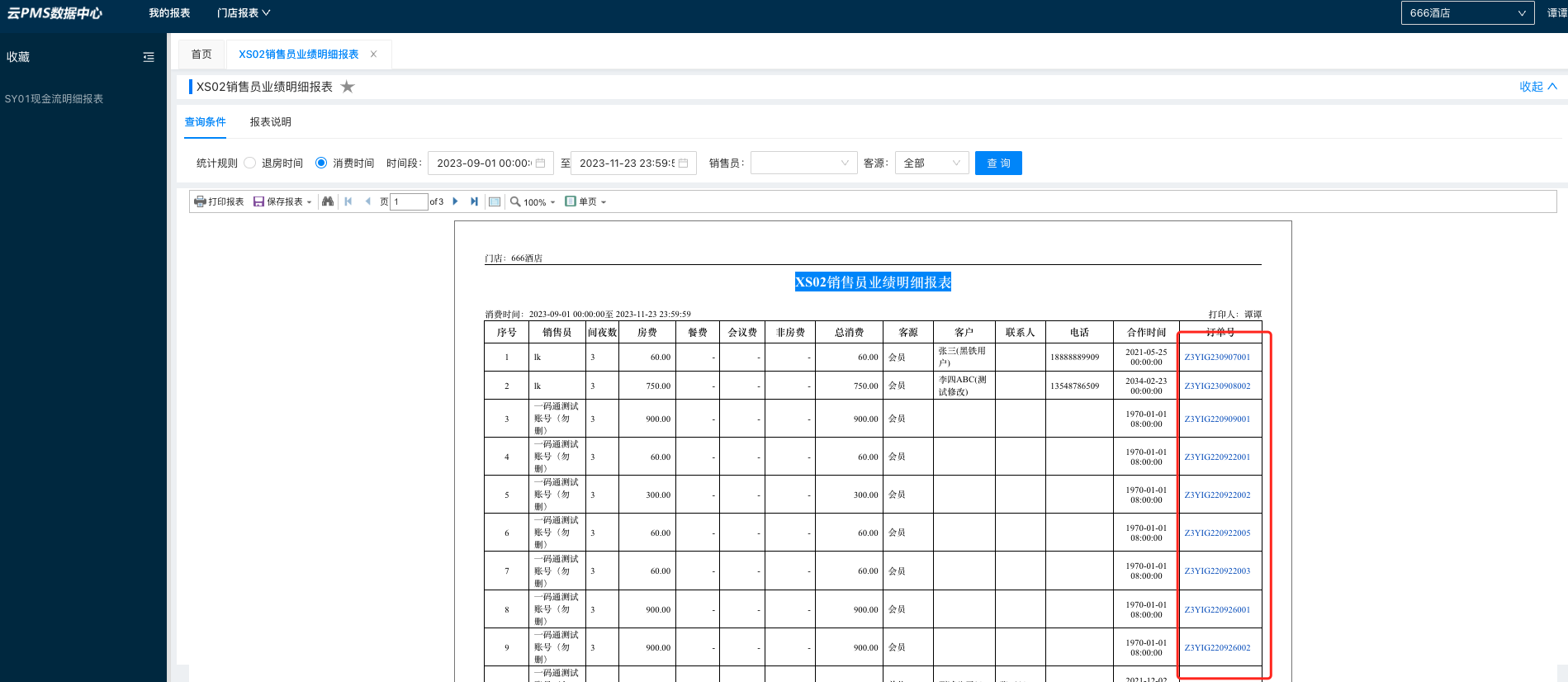Click the 查询 query button

(998, 163)
